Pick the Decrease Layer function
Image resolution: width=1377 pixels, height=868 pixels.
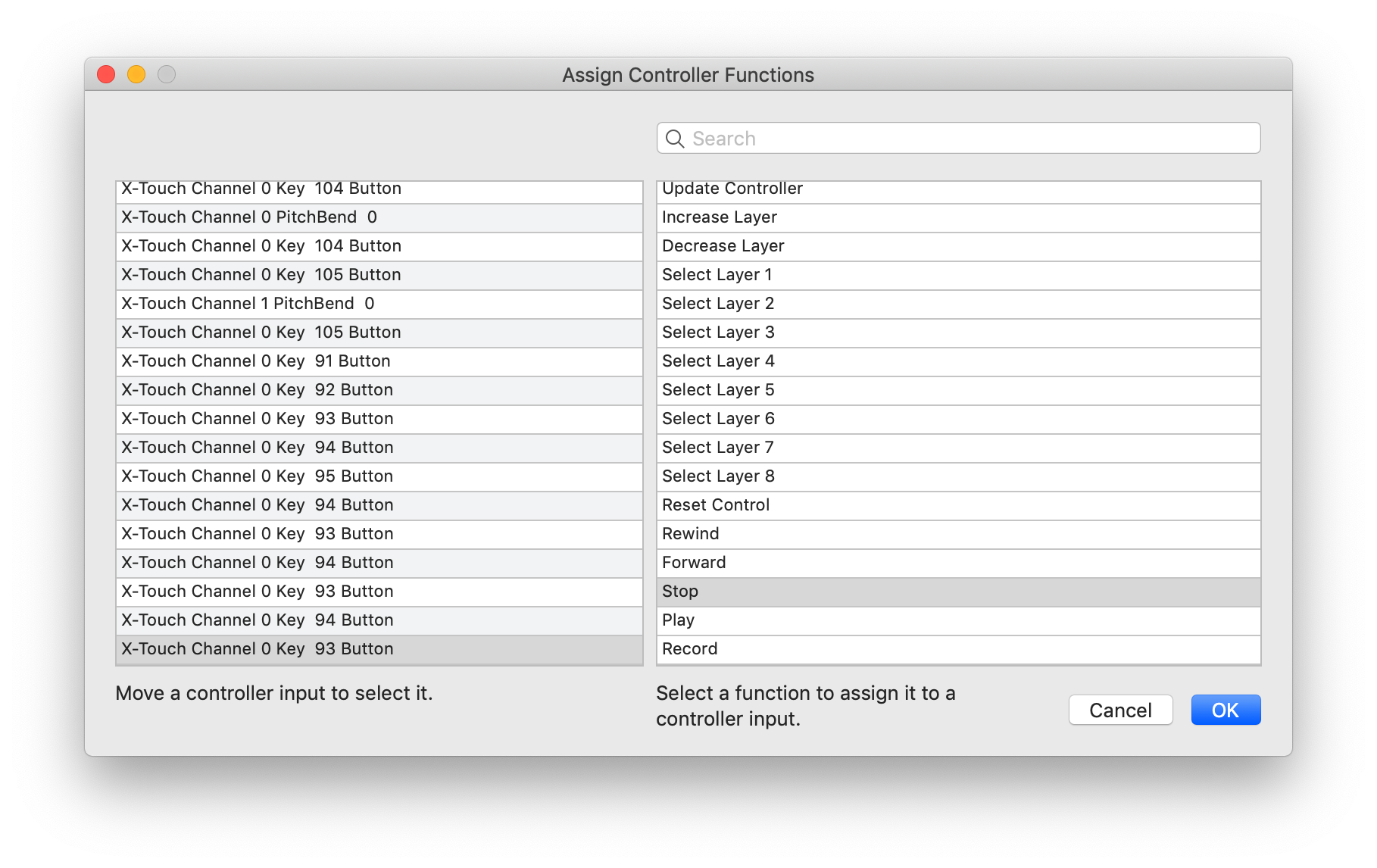[958, 246]
